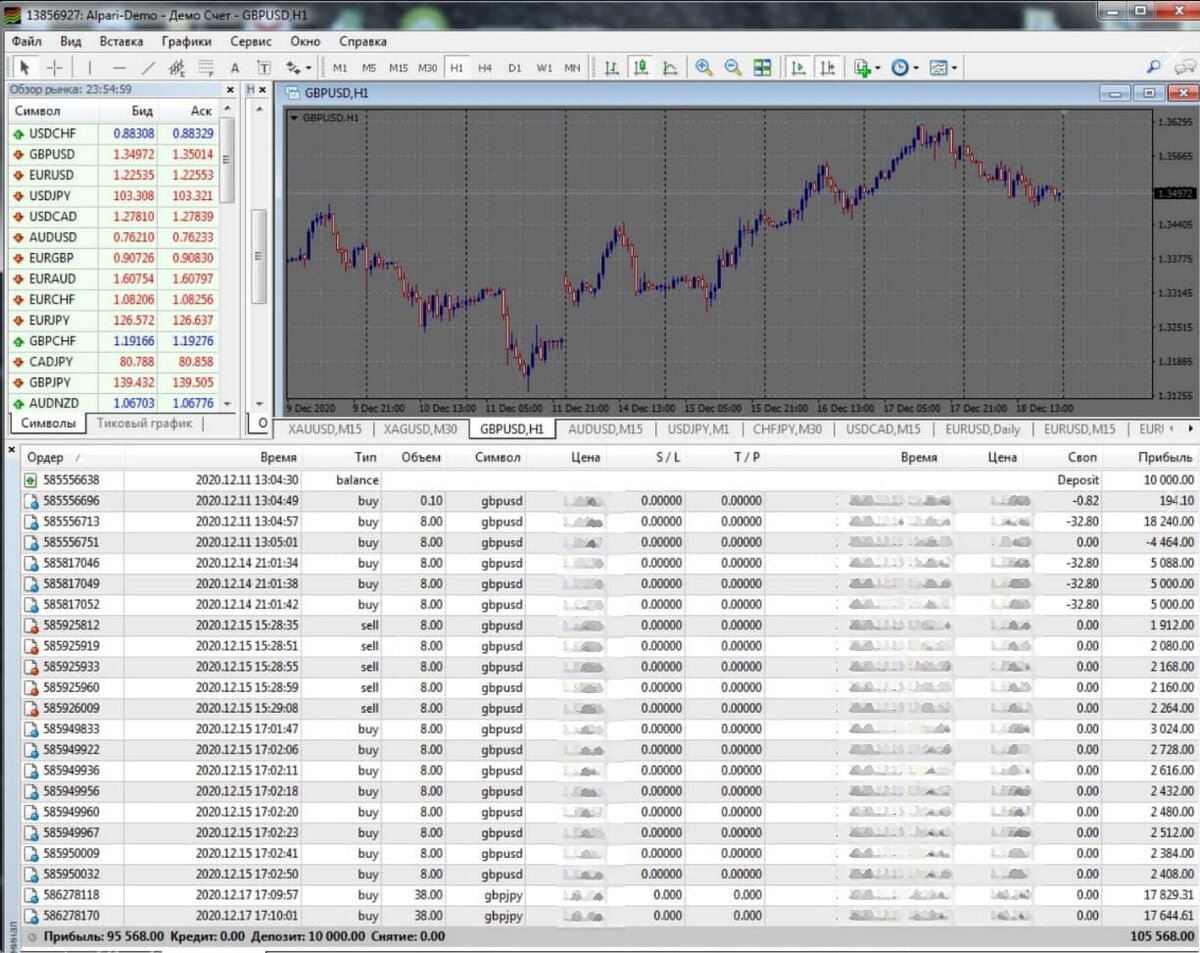Select order 586278118 row
This screenshot has width=1200, height=953.
(609, 895)
